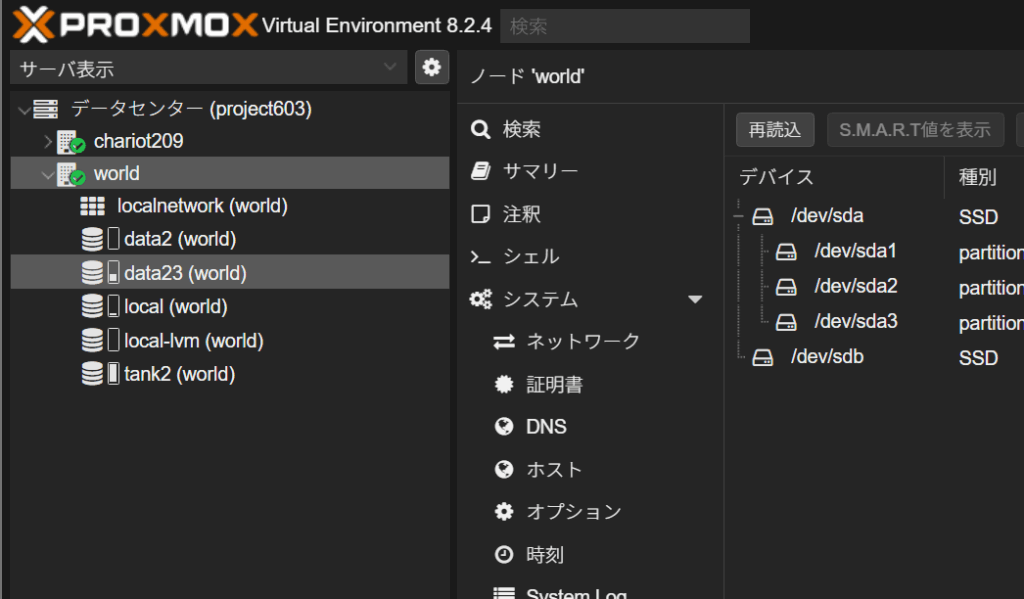Click the tank2 (world) storage icon
The height and width of the screenshot is (599, 1024).
[x=99, y=374]
